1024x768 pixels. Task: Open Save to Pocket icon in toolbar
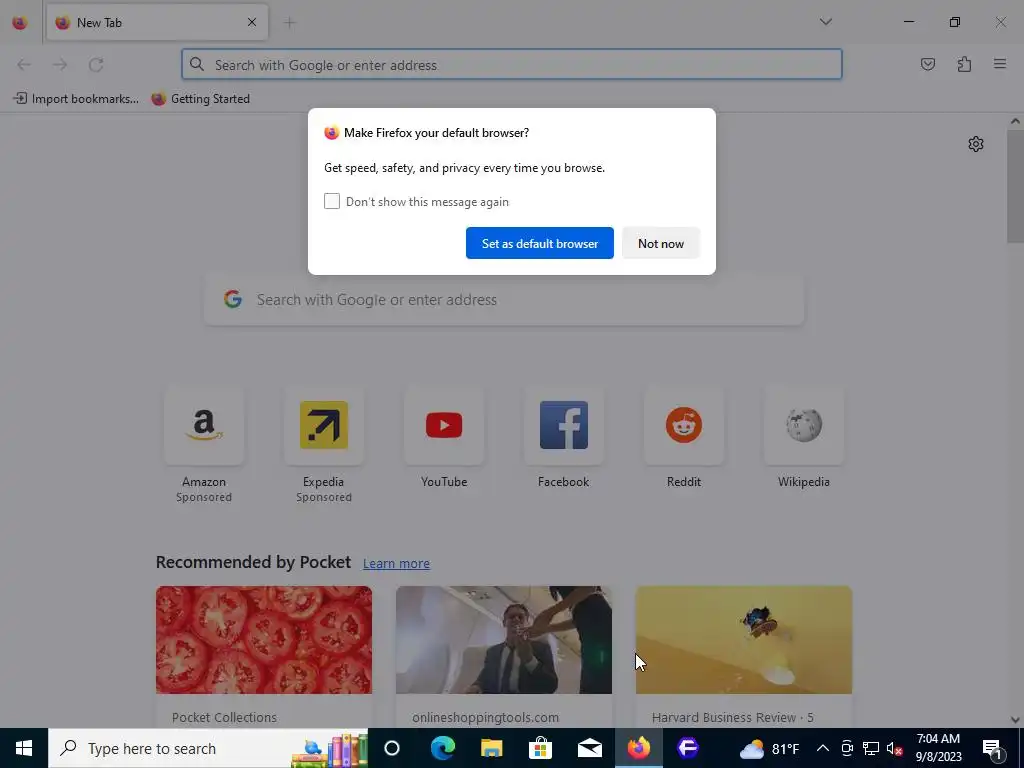[928, 64]
